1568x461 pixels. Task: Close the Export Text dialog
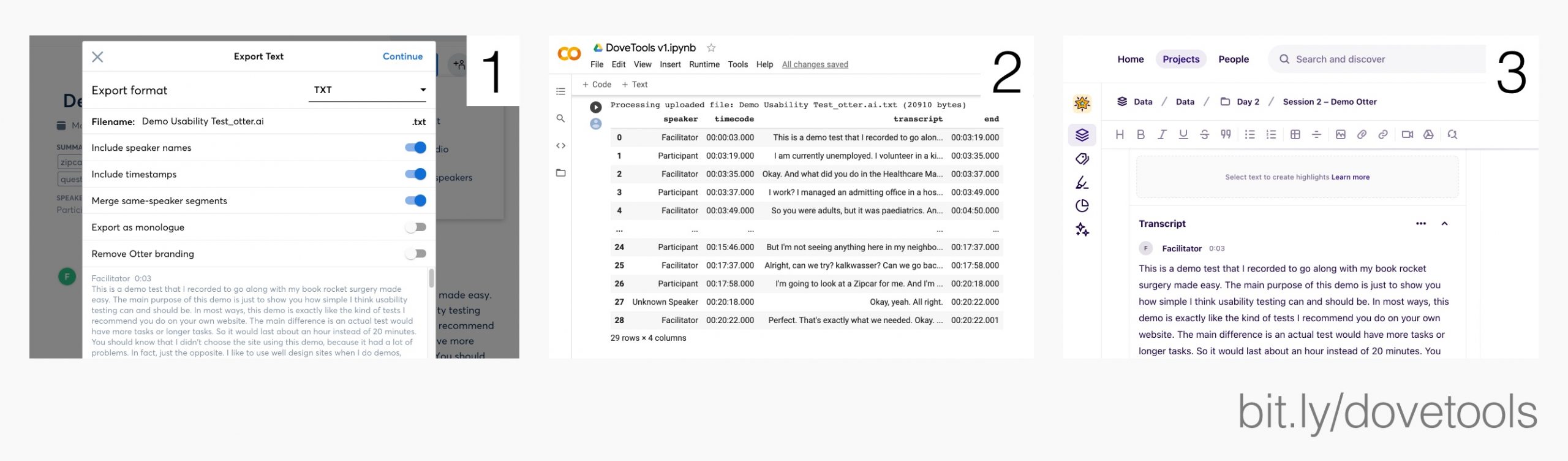97,57
